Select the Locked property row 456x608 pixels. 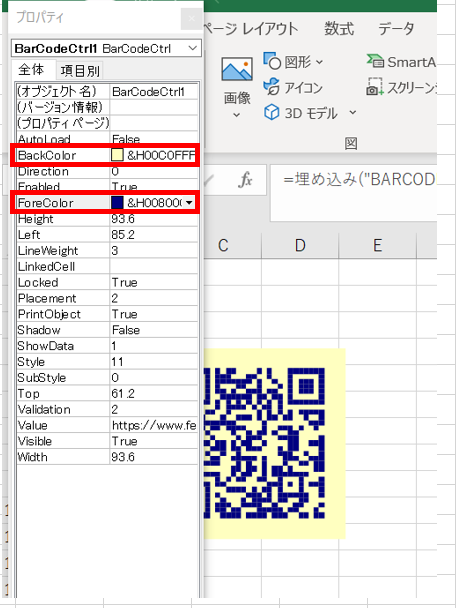point(107,283)
